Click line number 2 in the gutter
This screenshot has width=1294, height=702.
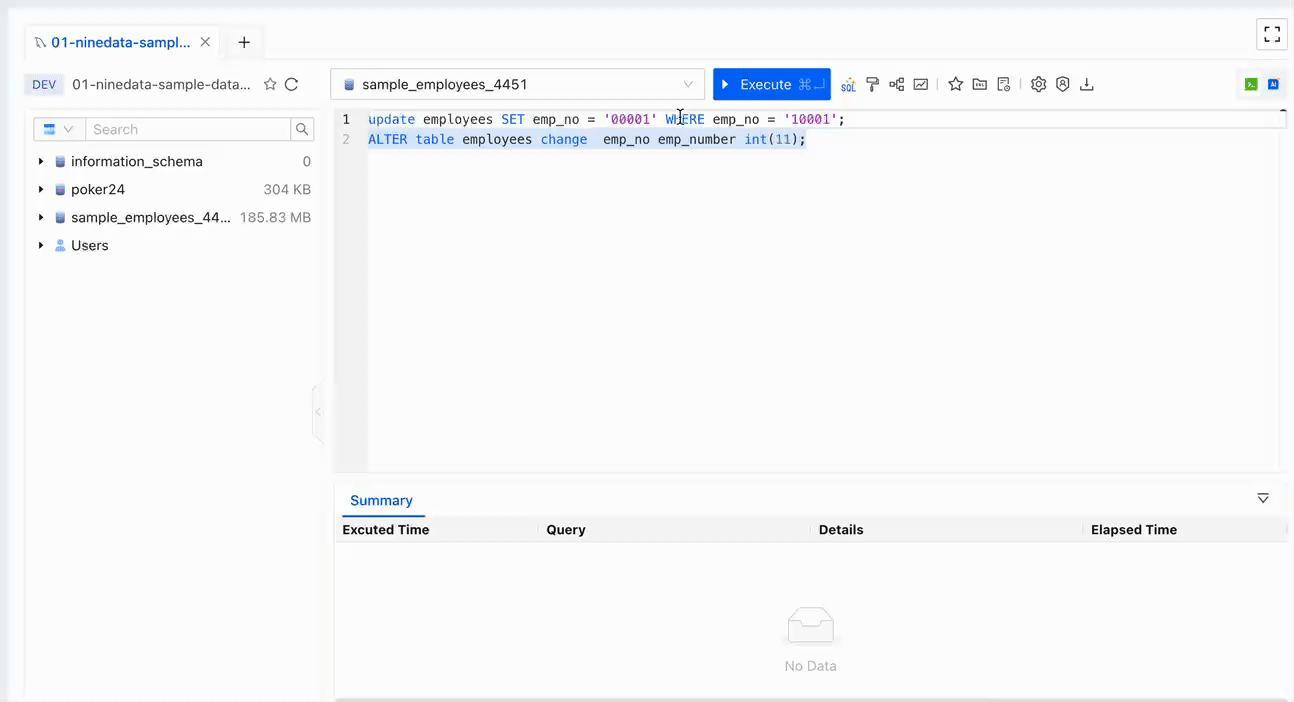(x=346, y=140)
